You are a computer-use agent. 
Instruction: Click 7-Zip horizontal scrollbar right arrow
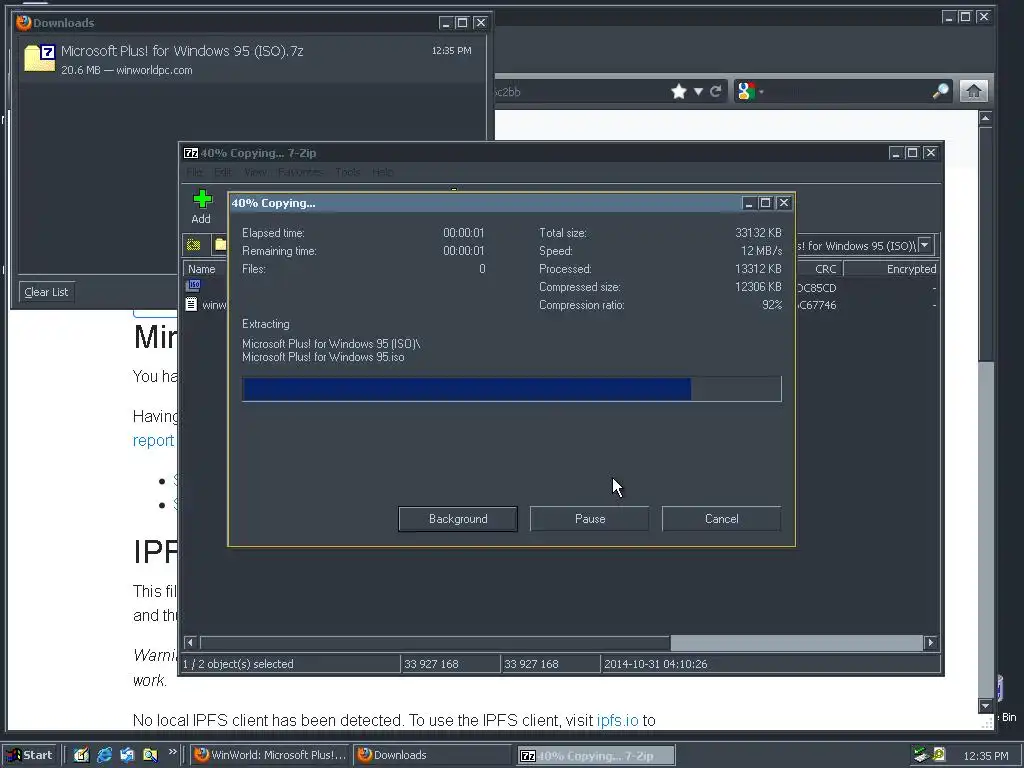pyautogui.click(x=931, y=643)
